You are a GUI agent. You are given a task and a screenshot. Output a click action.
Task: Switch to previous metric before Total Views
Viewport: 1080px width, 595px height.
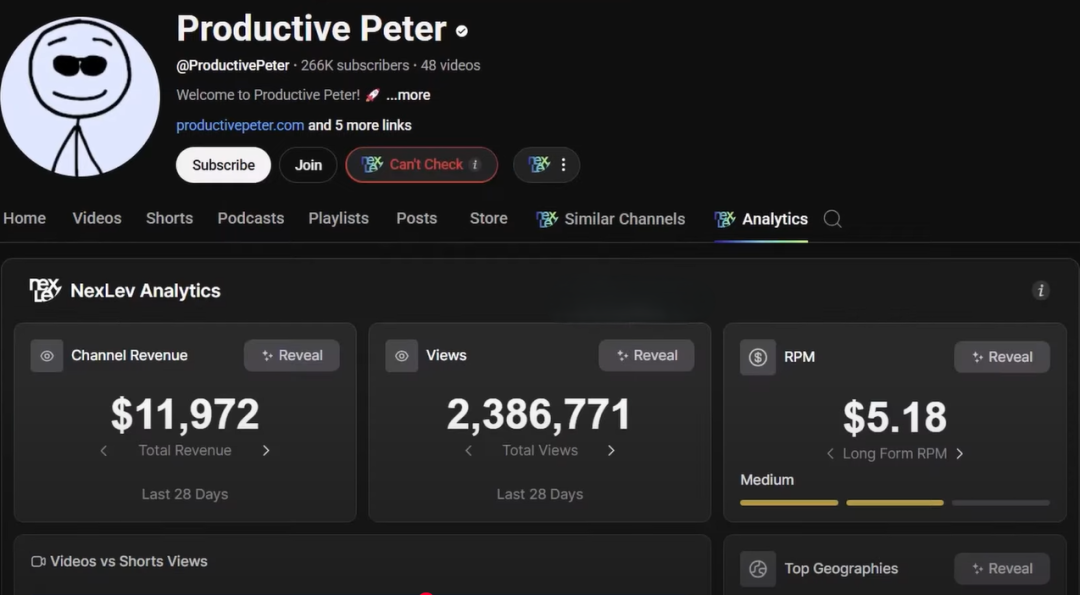click(468, 451)
